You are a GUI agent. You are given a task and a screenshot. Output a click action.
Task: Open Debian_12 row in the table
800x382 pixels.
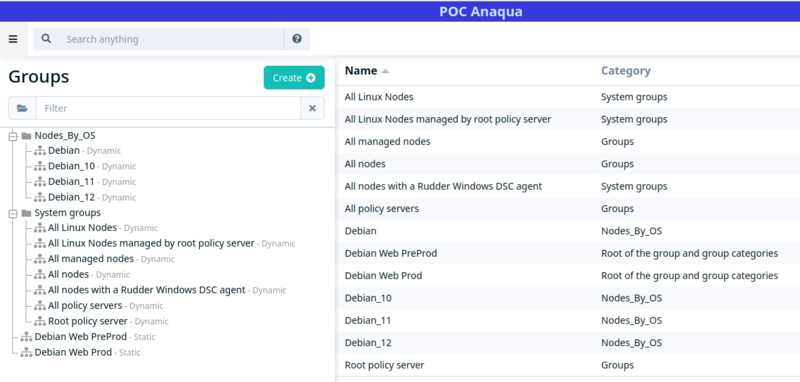tap(567, 343)
